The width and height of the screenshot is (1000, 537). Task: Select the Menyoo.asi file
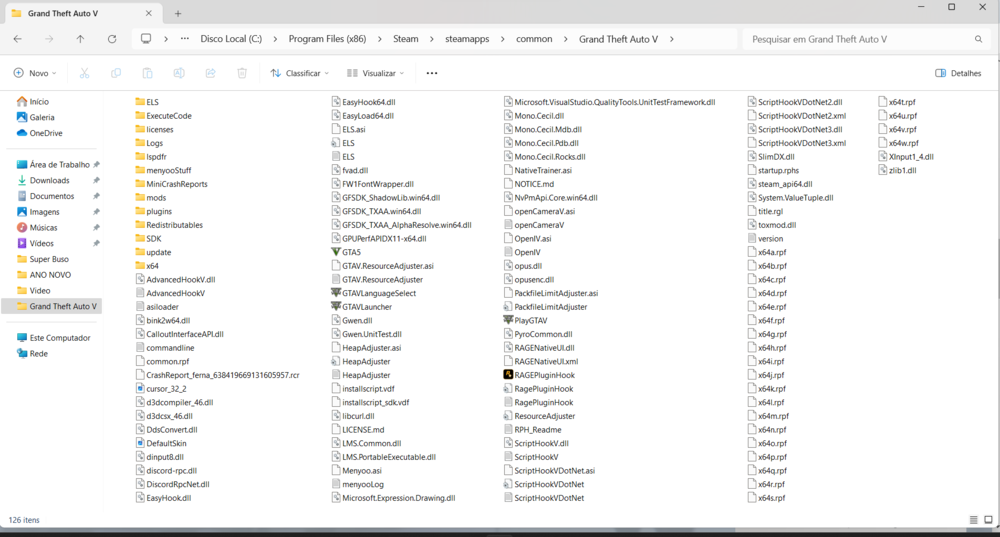click(357, 471)
